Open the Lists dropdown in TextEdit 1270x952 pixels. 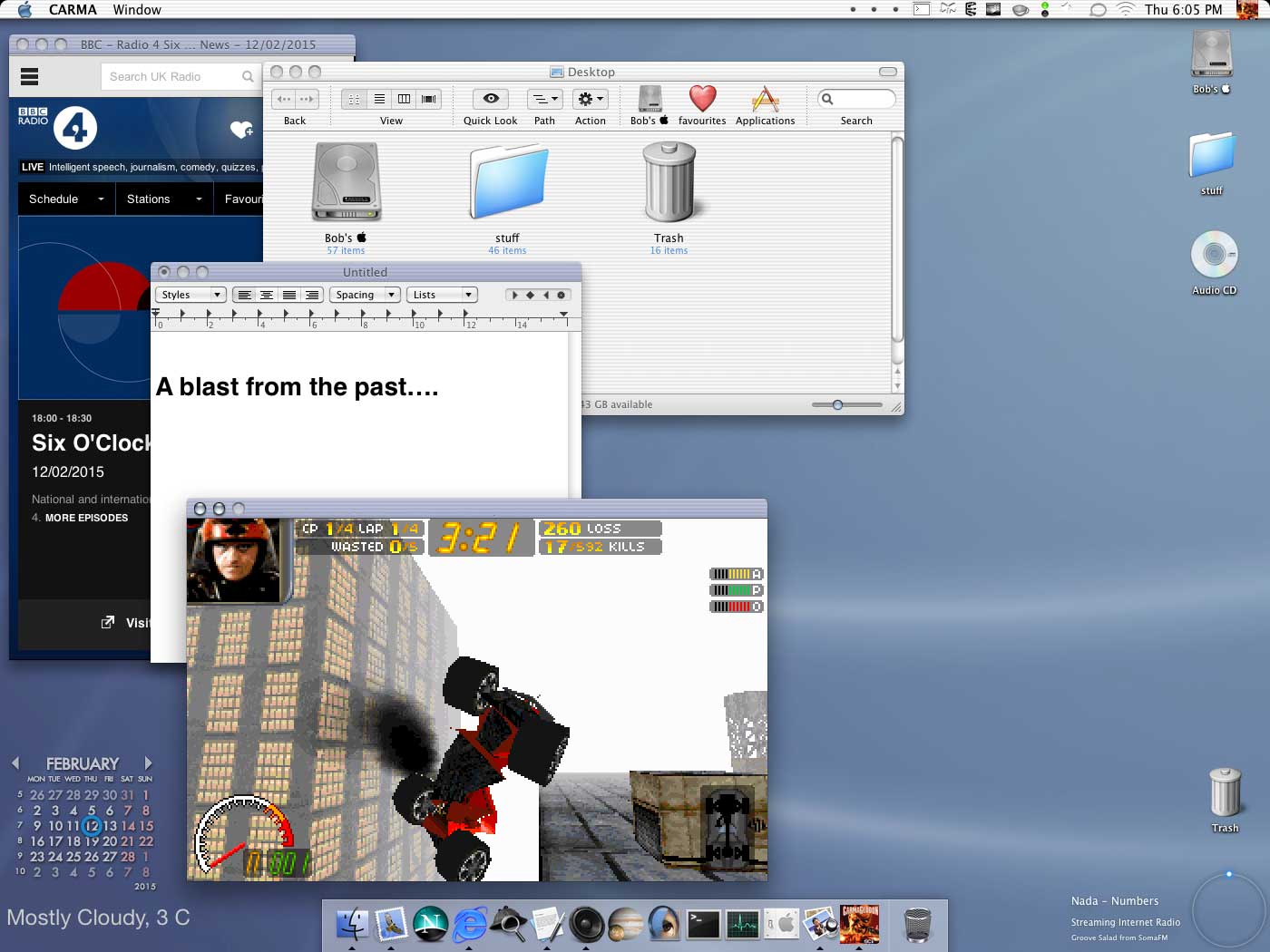point(442,295)
